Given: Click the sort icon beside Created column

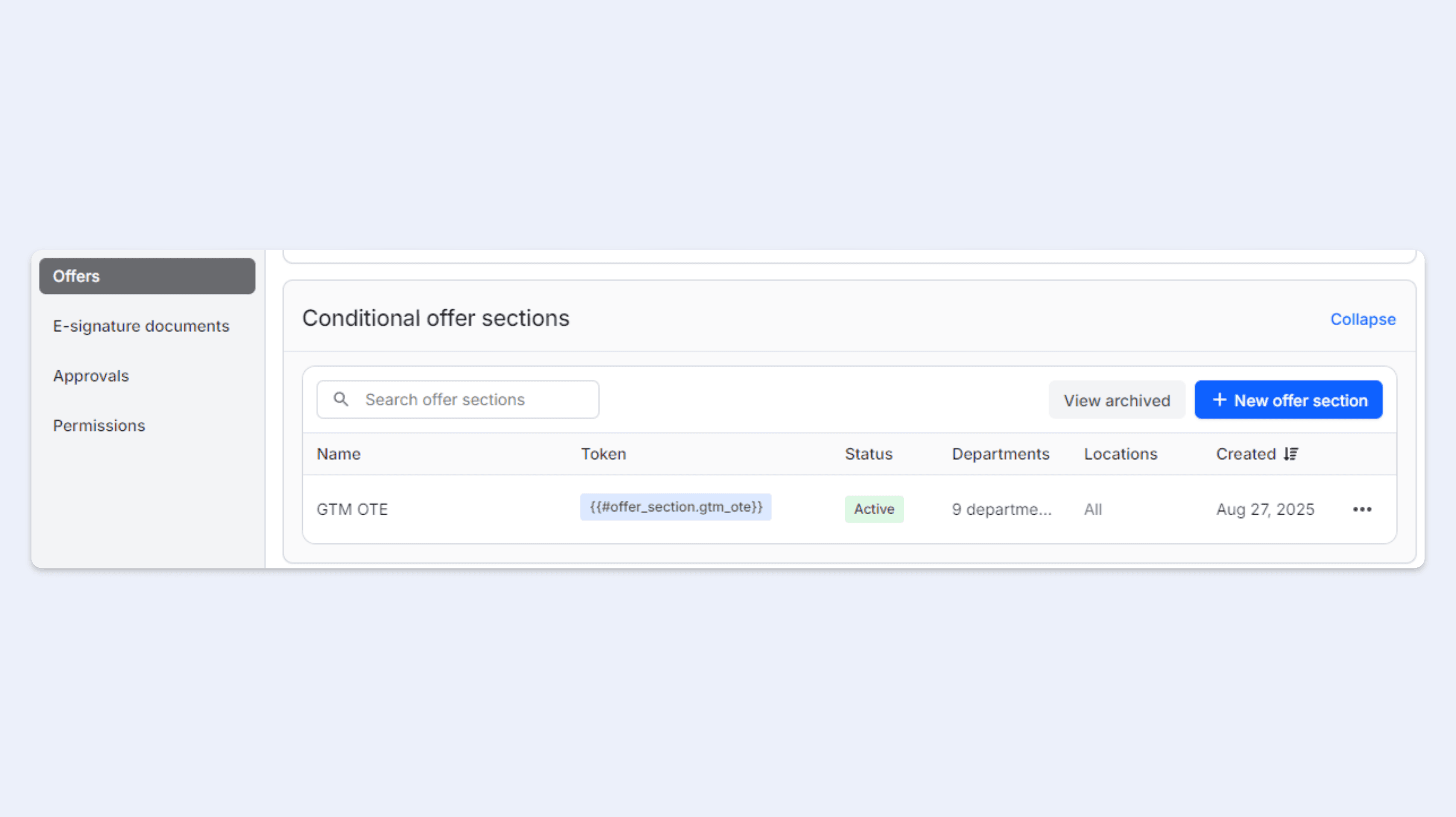Looking at the screenshot, I should tap(1291, 454).
